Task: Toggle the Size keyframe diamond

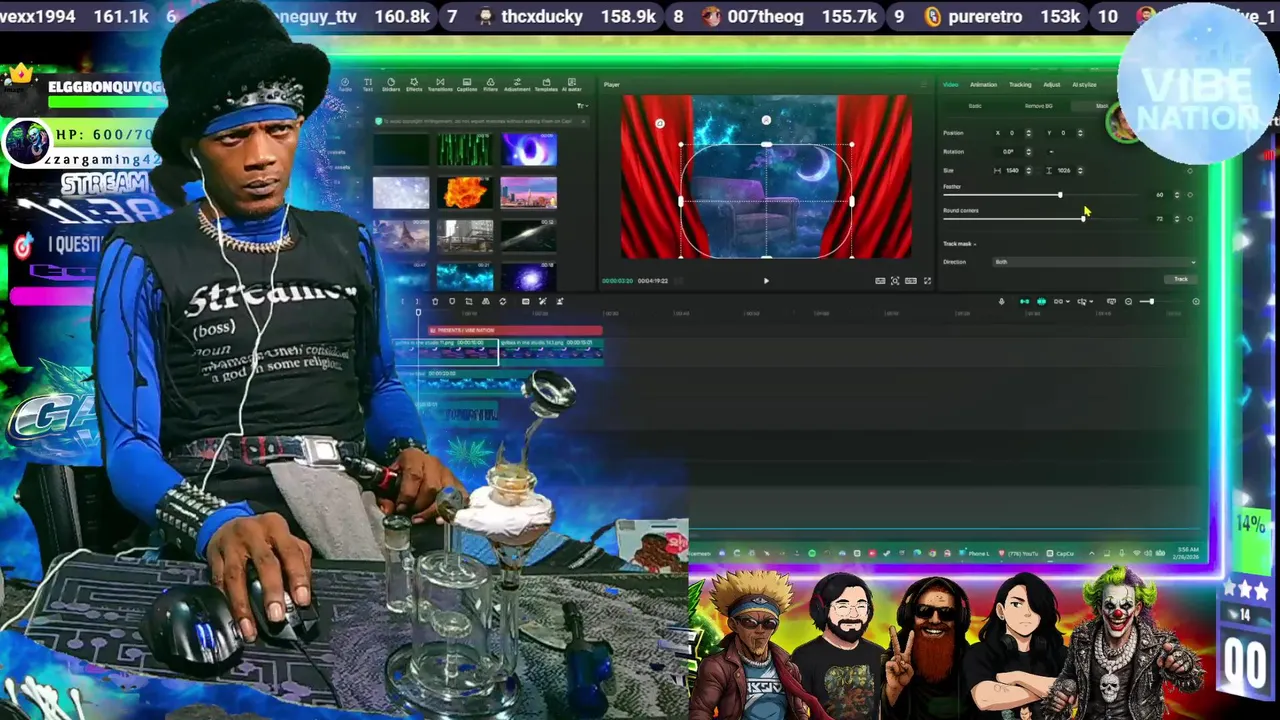Action: (1190, 171)
